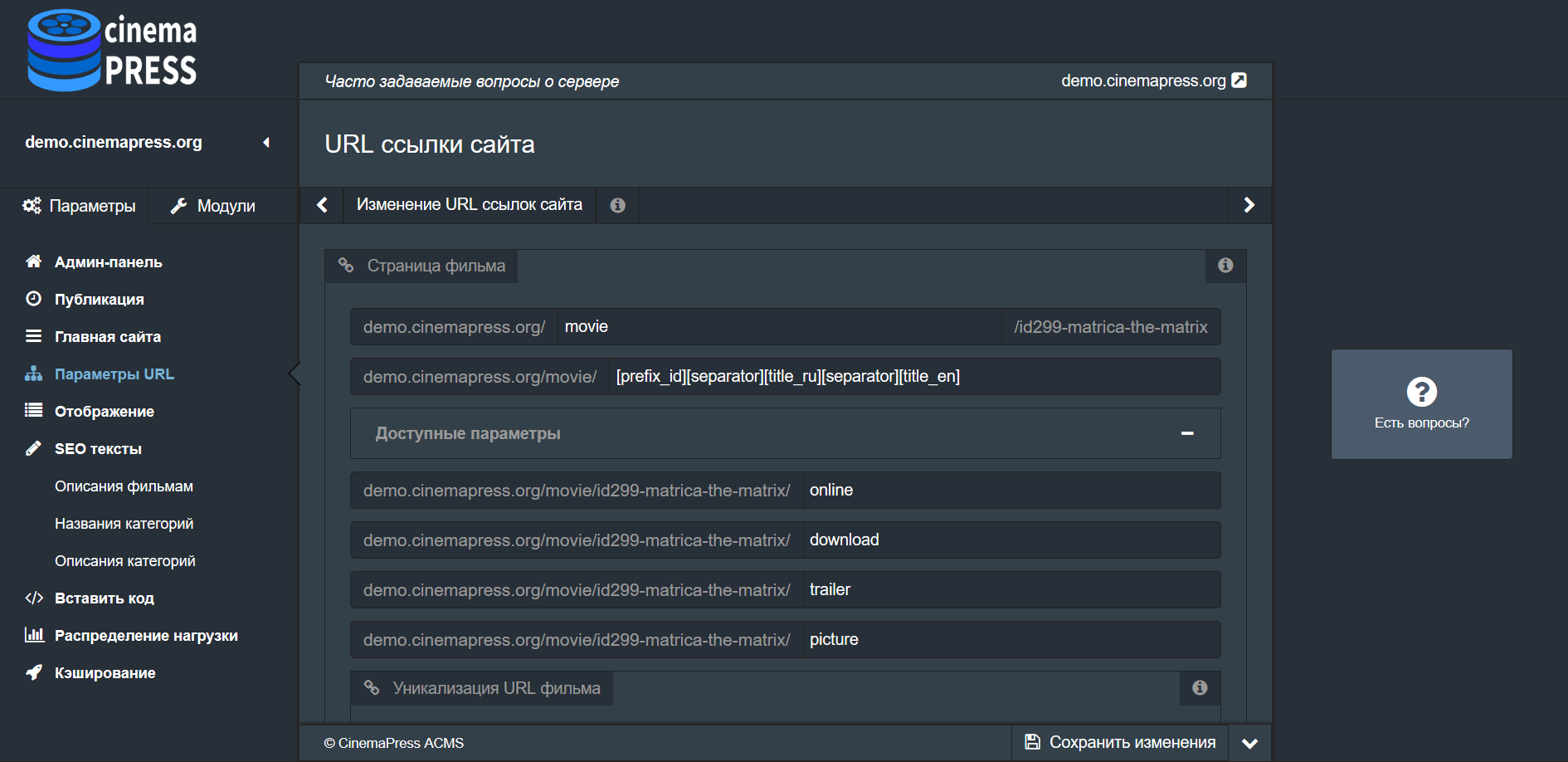
Task: Expand the bottom panel with the down chevron
Action: pos(1249,743)
